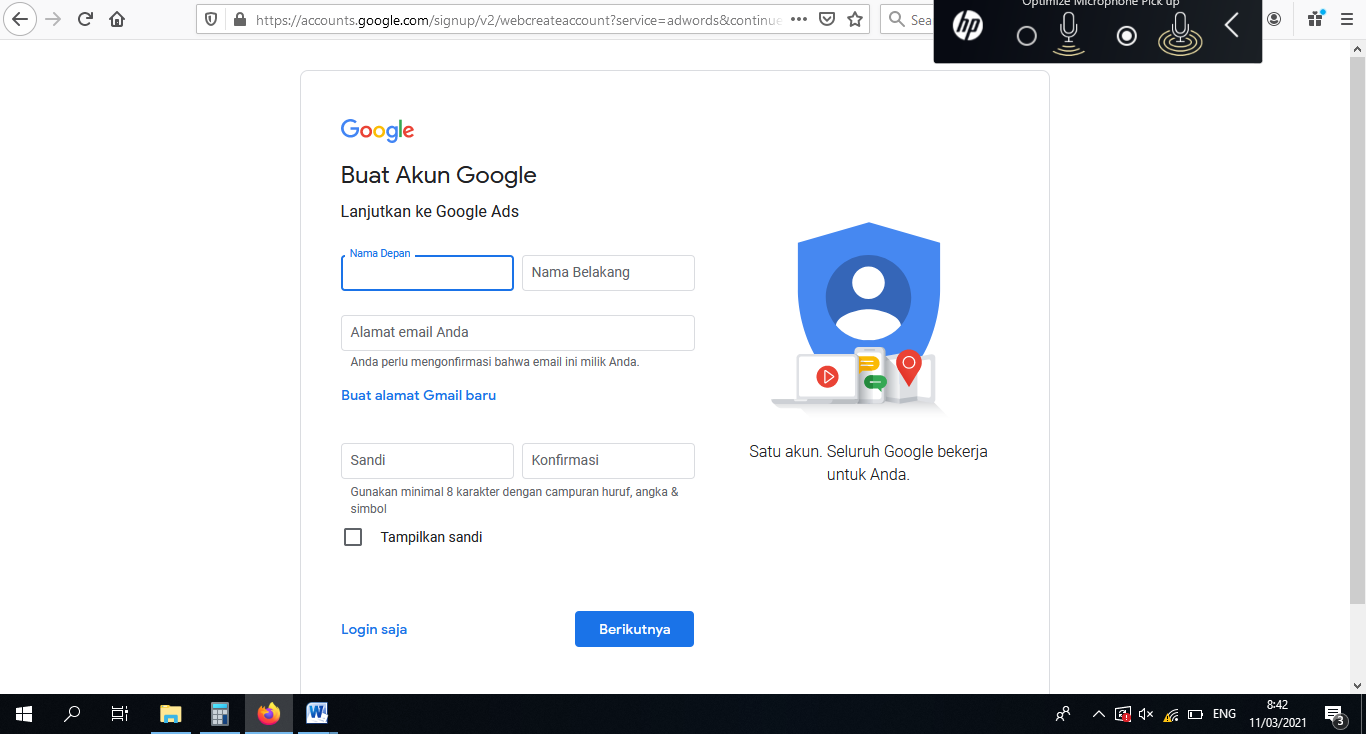Image resolution: width=1366 pixels, height=734 pixels.
Task: Click the tray icon with red alert badge
Action: click(x=1123, y=714)
